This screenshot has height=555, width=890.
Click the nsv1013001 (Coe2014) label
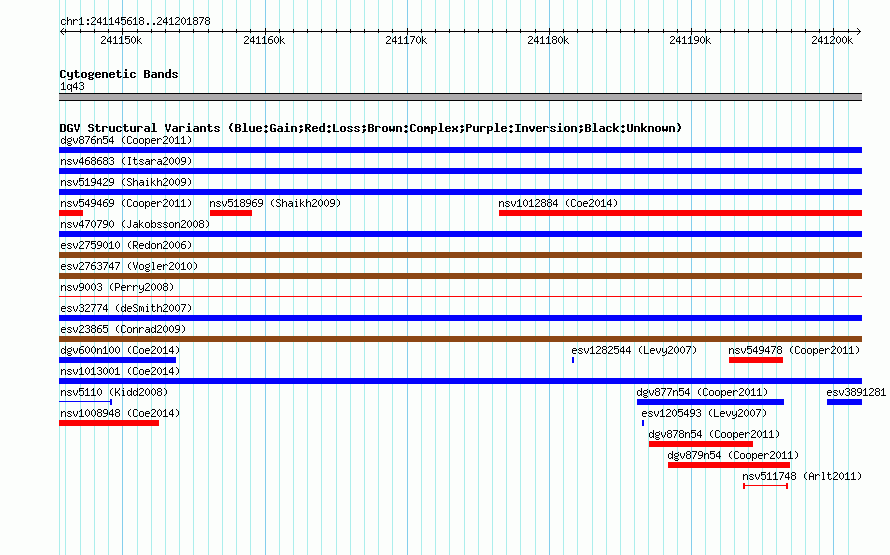coord(120,371)
